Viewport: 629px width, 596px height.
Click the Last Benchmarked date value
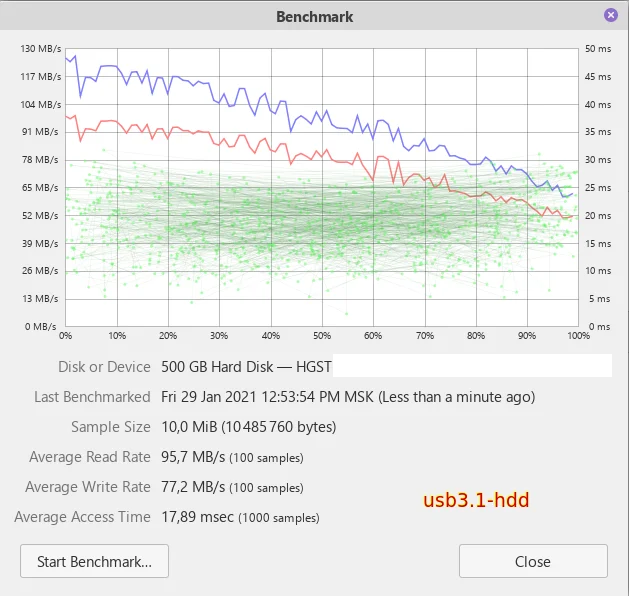[348, 397]
